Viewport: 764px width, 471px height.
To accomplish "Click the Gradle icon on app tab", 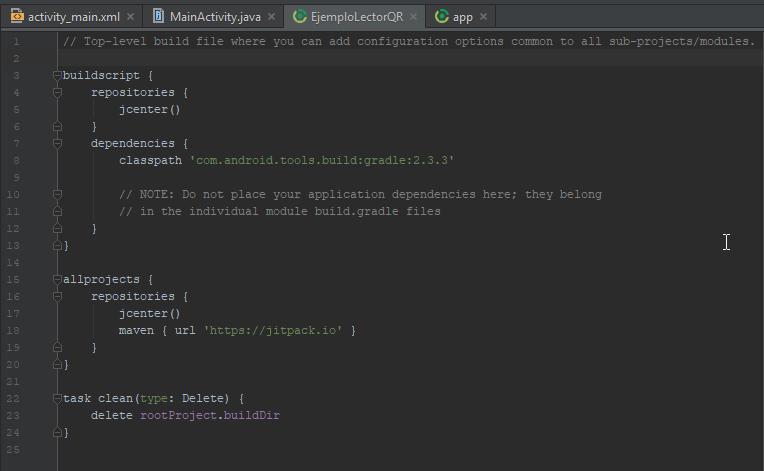I will point(441,17).
